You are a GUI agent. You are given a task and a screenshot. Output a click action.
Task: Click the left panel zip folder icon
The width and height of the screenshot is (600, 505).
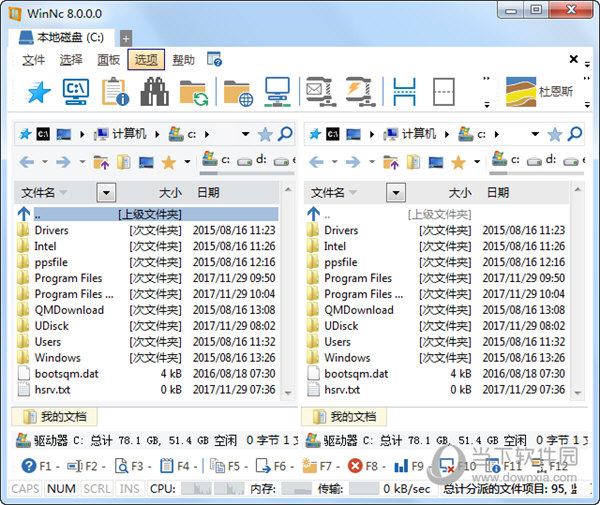tap(124, 162)
